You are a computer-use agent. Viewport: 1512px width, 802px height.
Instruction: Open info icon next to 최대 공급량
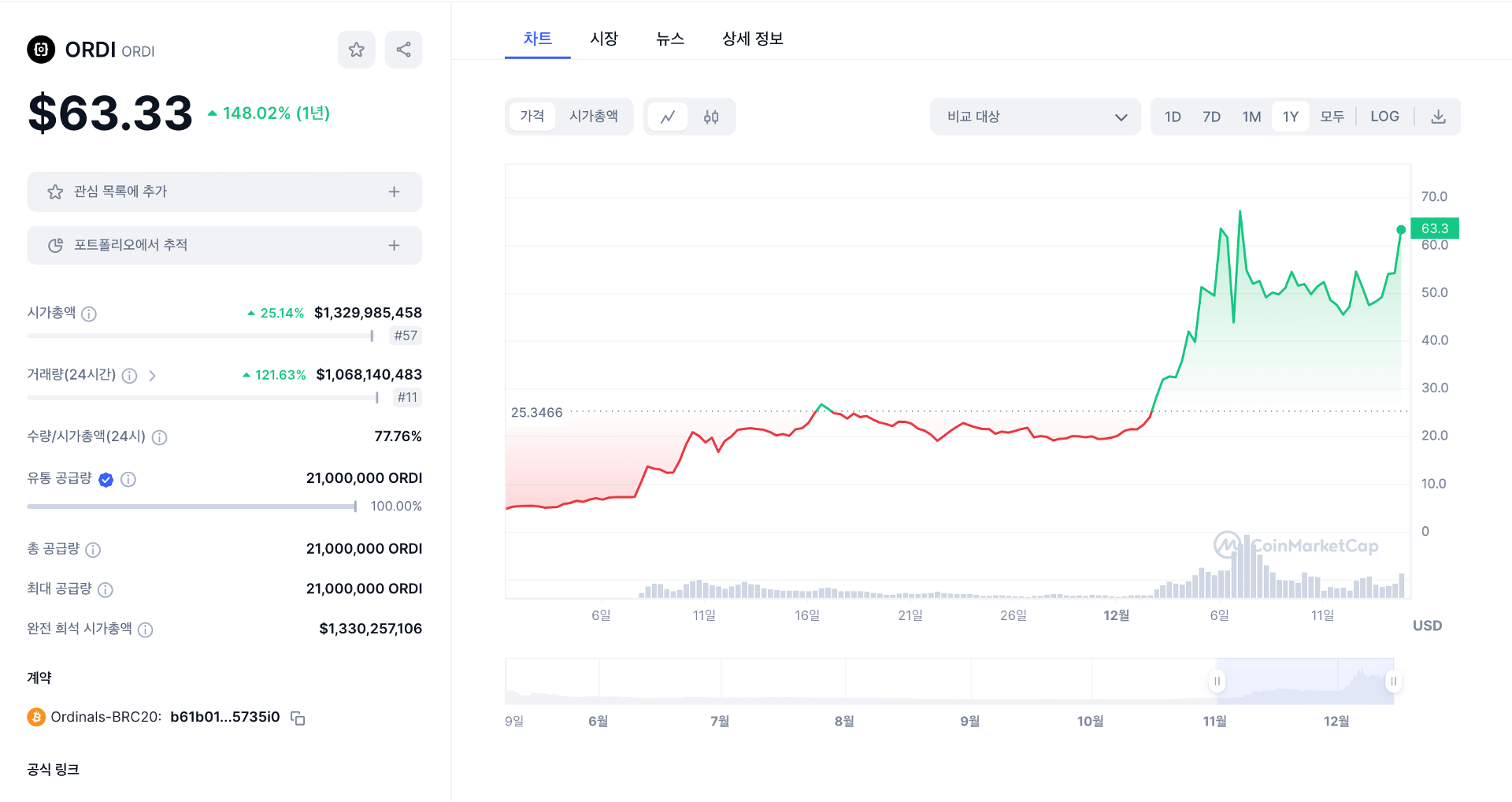[x=106, y=589]
